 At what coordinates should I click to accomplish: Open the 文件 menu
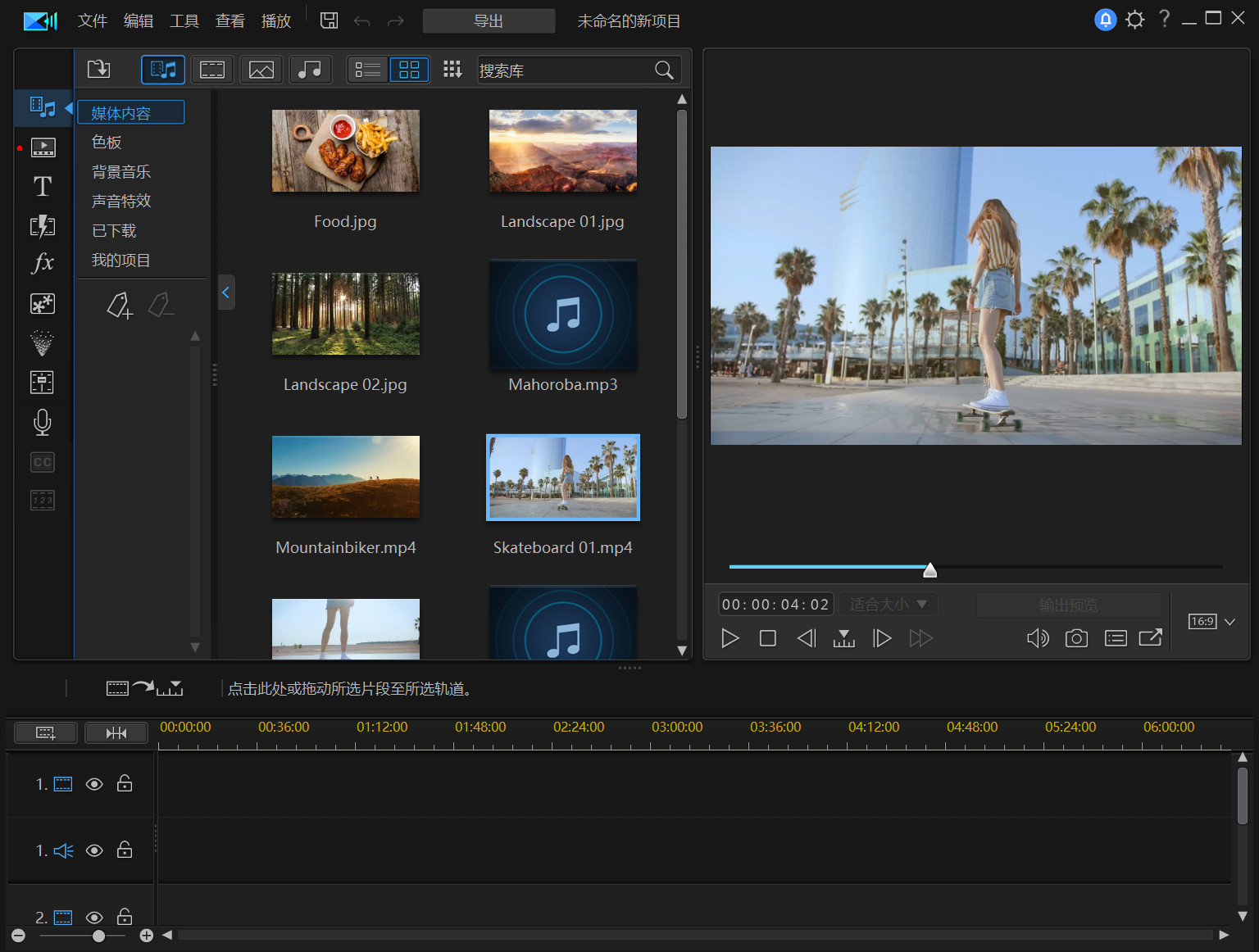(x=92, y=20)
